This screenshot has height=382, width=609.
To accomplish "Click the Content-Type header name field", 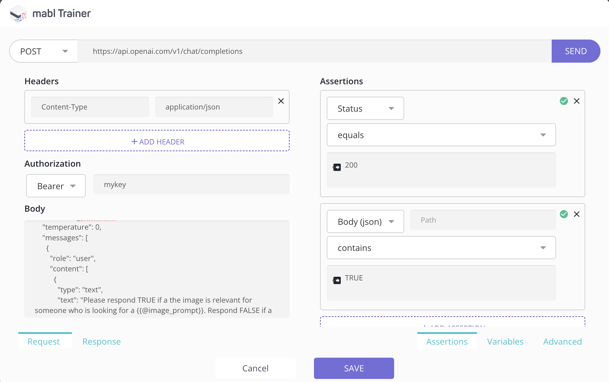I will coord(90,107).
